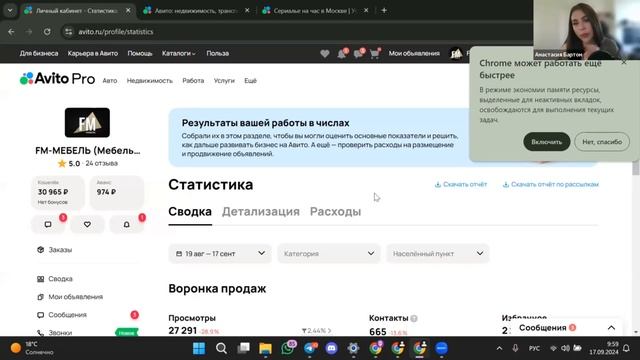Open Telegram from the taskbar
This screenshot has width=640, height=360.
tap(310, 348)
